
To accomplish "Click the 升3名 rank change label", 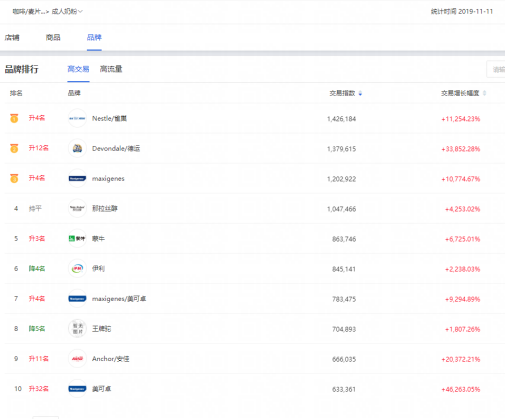I will pos(37,238).
